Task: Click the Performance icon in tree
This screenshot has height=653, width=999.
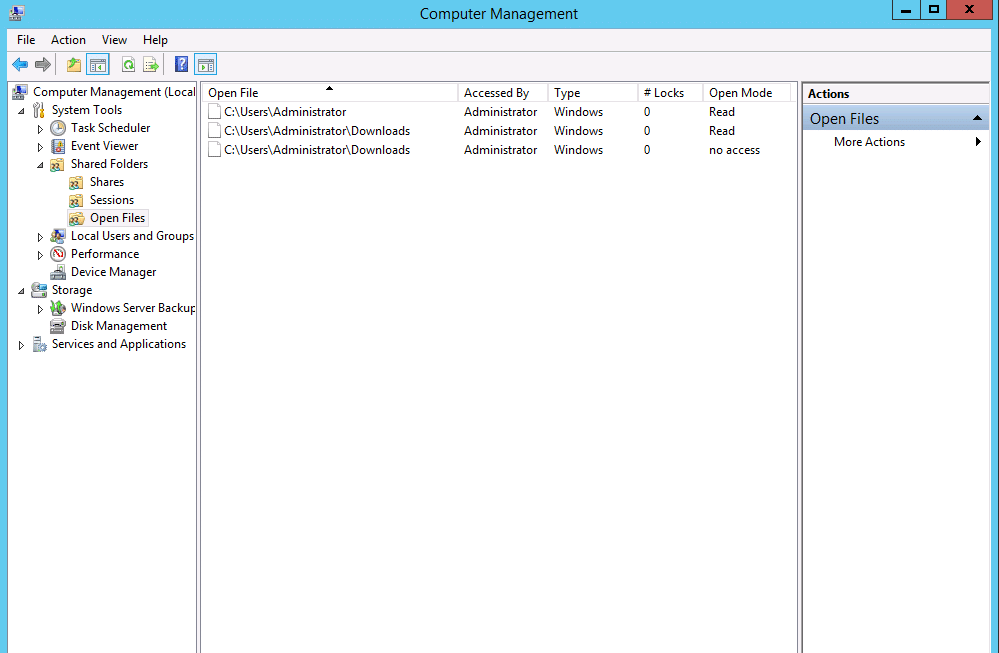Action: [58, 254]
